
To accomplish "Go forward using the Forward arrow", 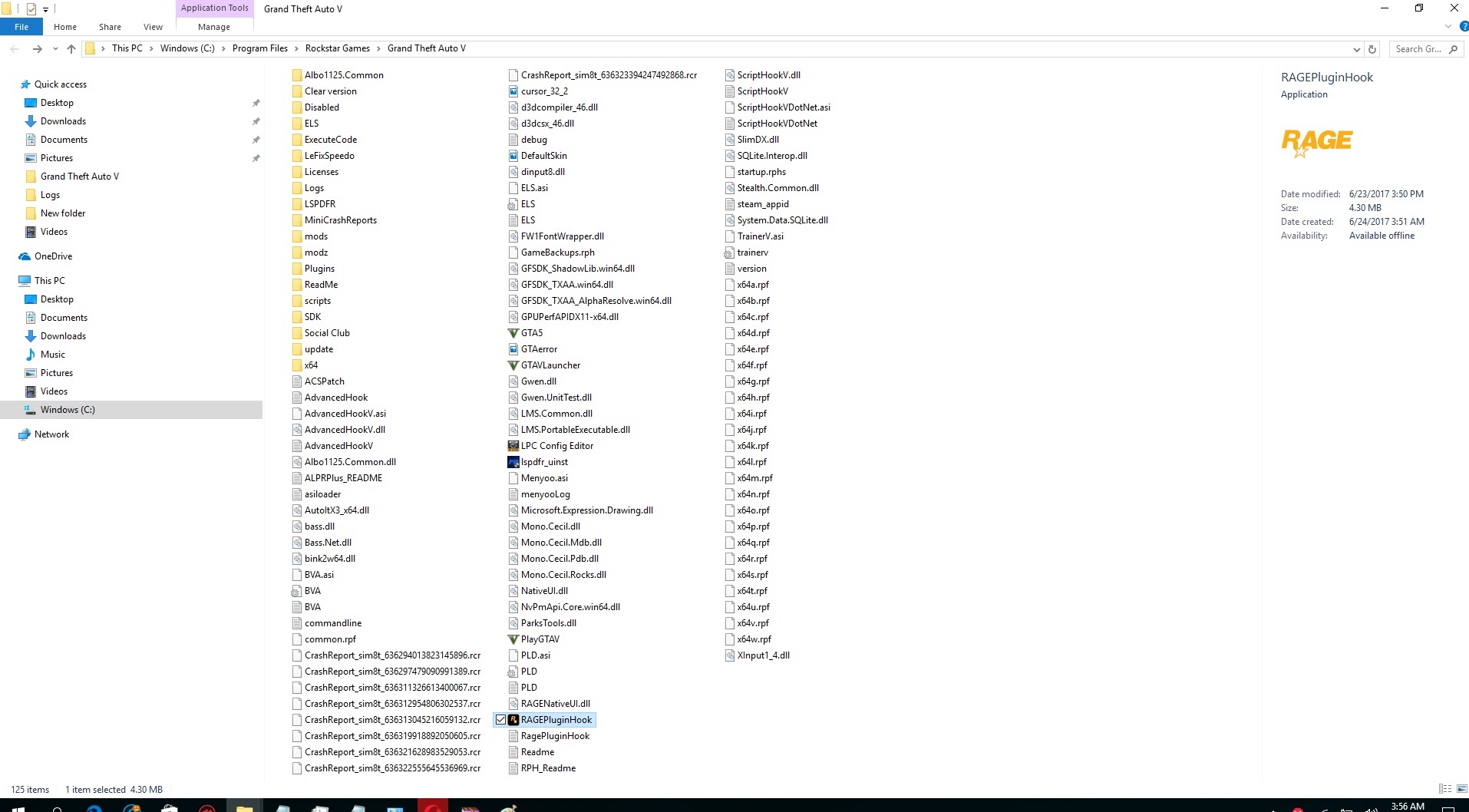I will tap(37, 48).
